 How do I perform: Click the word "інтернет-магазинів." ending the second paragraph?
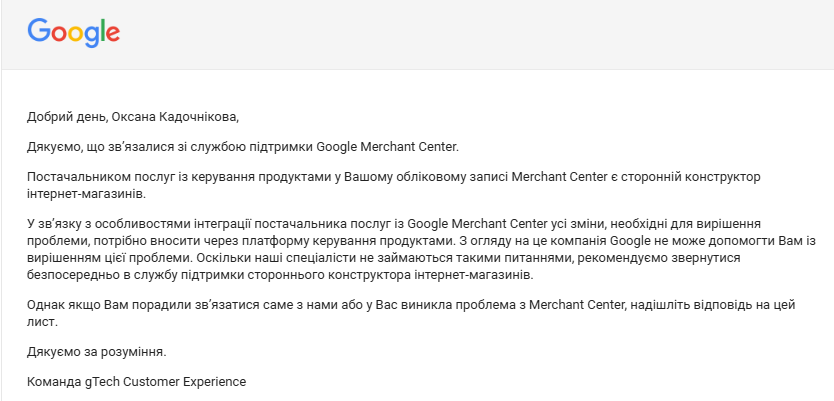coord(86,194)
